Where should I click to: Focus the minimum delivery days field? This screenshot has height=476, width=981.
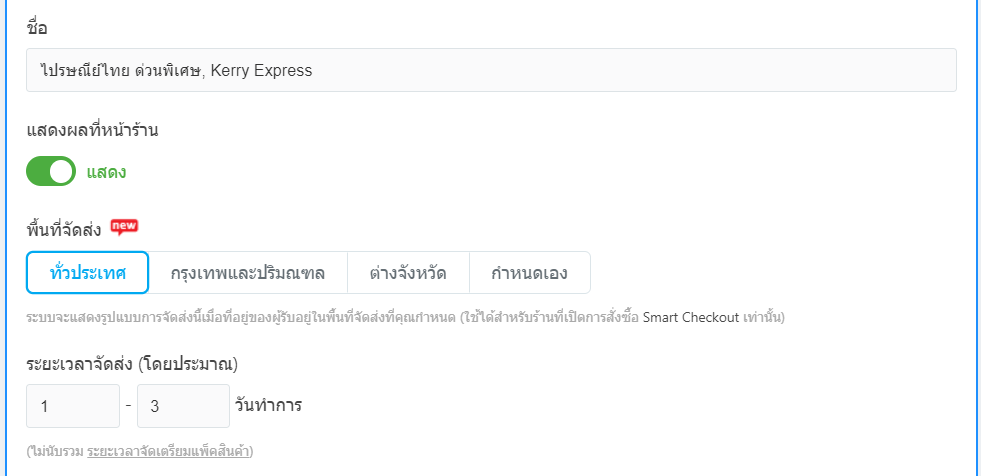[x=73, y=406]
